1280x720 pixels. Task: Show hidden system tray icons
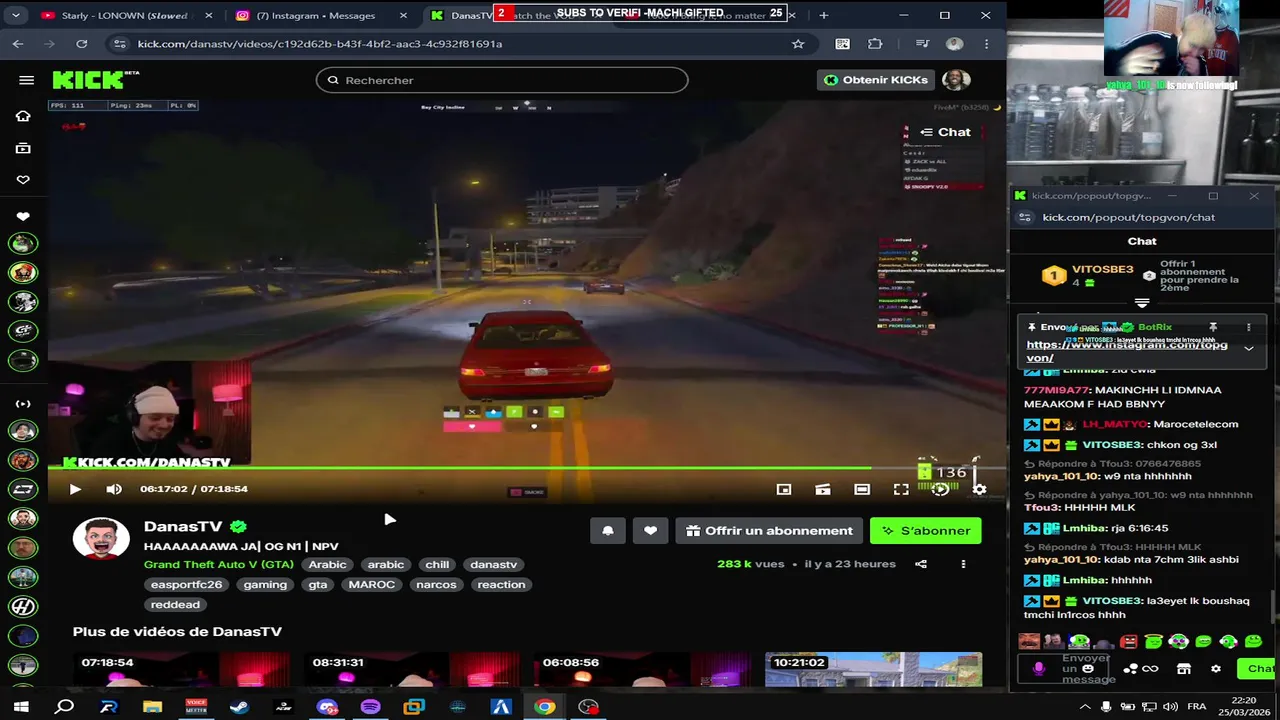[1085, 707]
